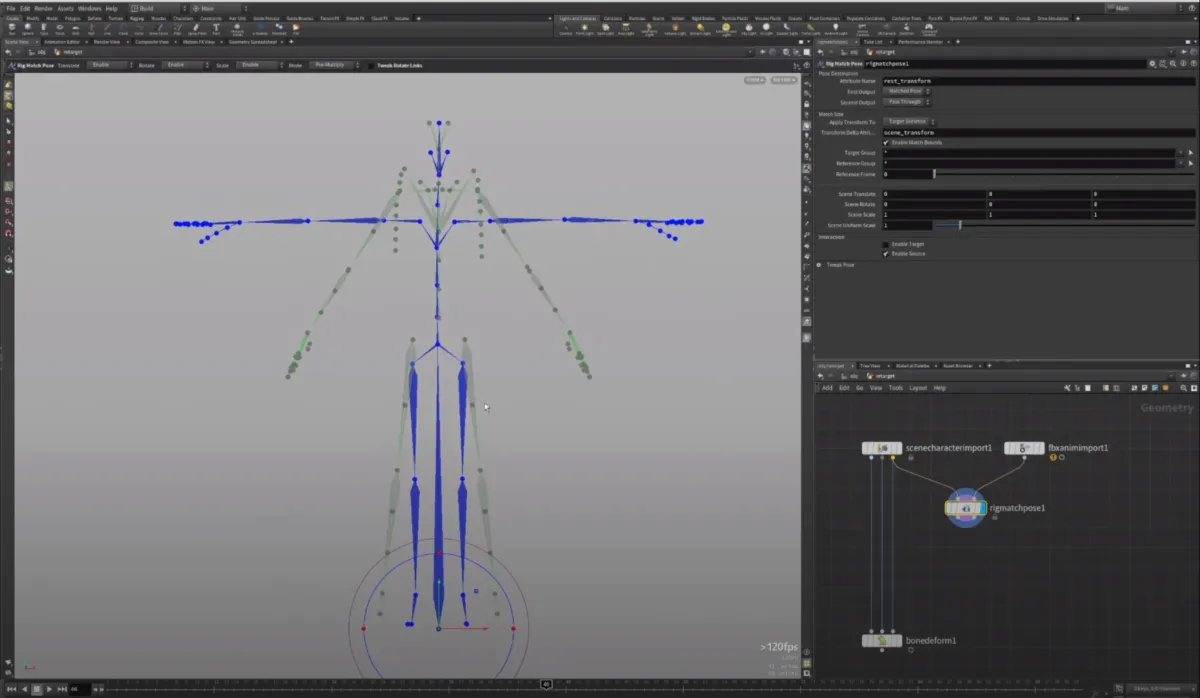Select the scenecharacterimport1 node
1200x698 pixels.
pos(882,448)
